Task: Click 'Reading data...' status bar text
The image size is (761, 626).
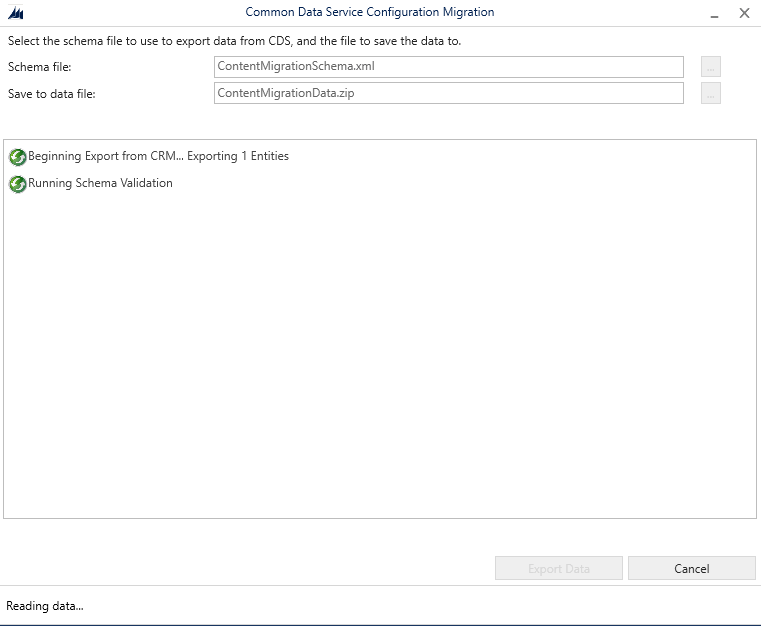Action: tap(45, 606)
